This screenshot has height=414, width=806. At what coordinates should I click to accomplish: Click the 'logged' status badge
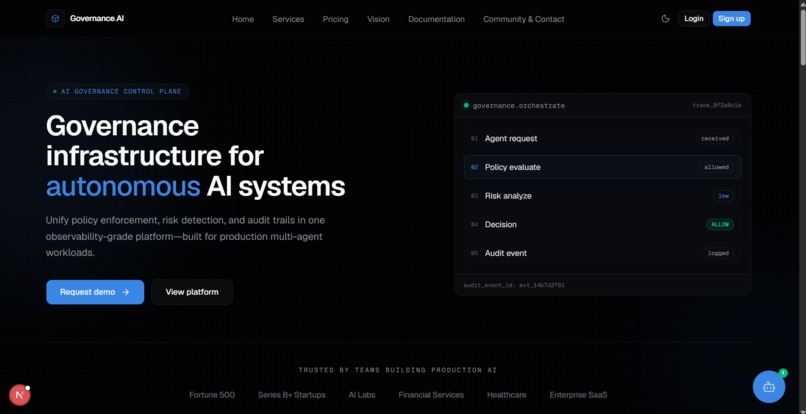point(718,253)
